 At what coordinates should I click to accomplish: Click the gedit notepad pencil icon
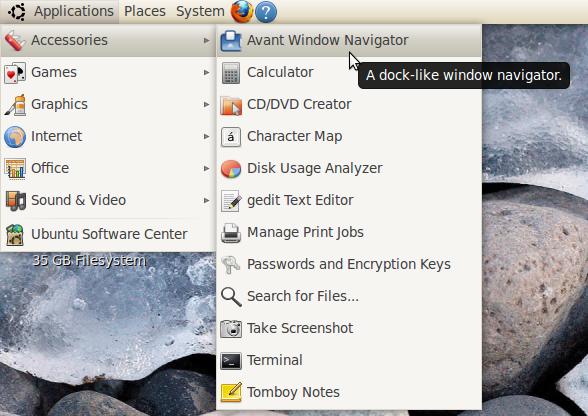(231, 201)
